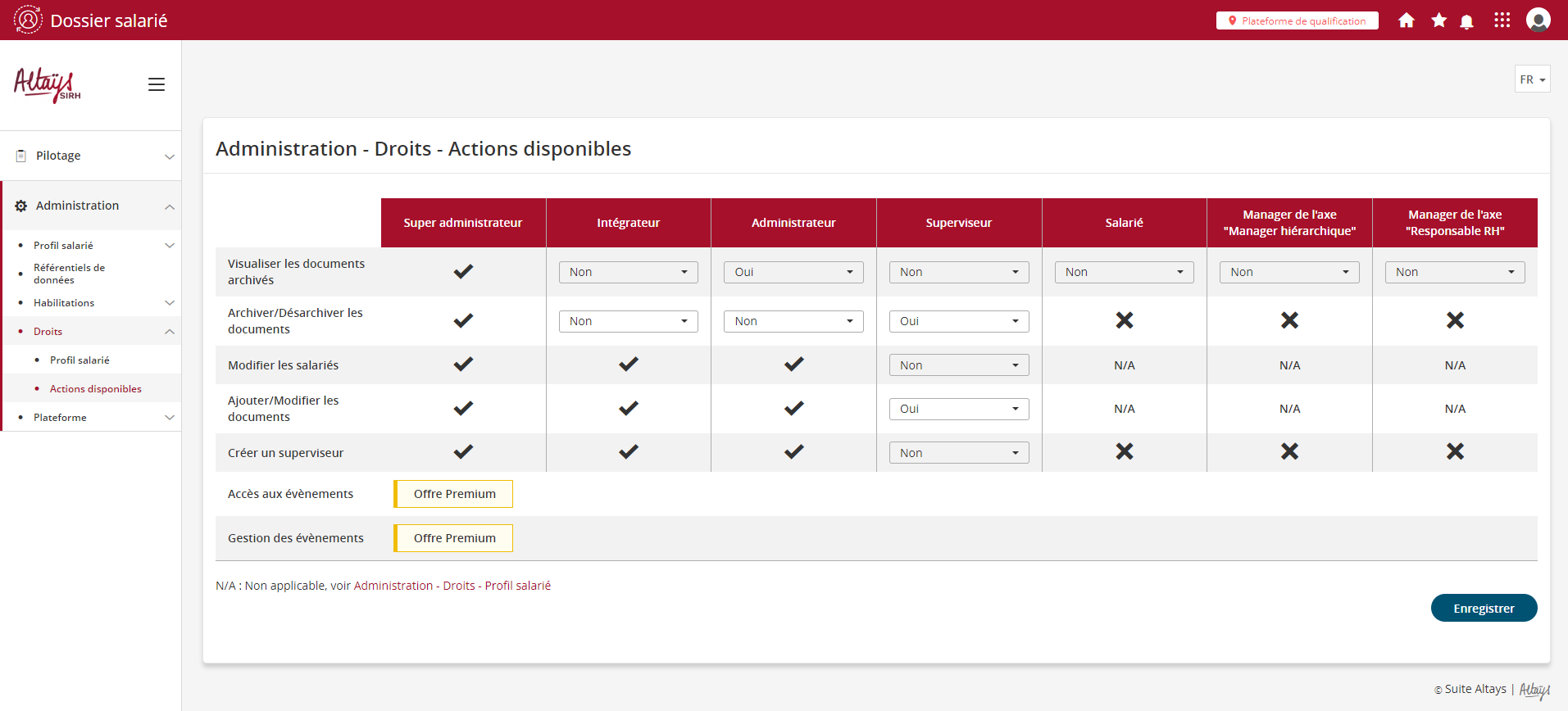Click the home icon in top bar
This screenshot has width=1568, height=711.
1407,20
